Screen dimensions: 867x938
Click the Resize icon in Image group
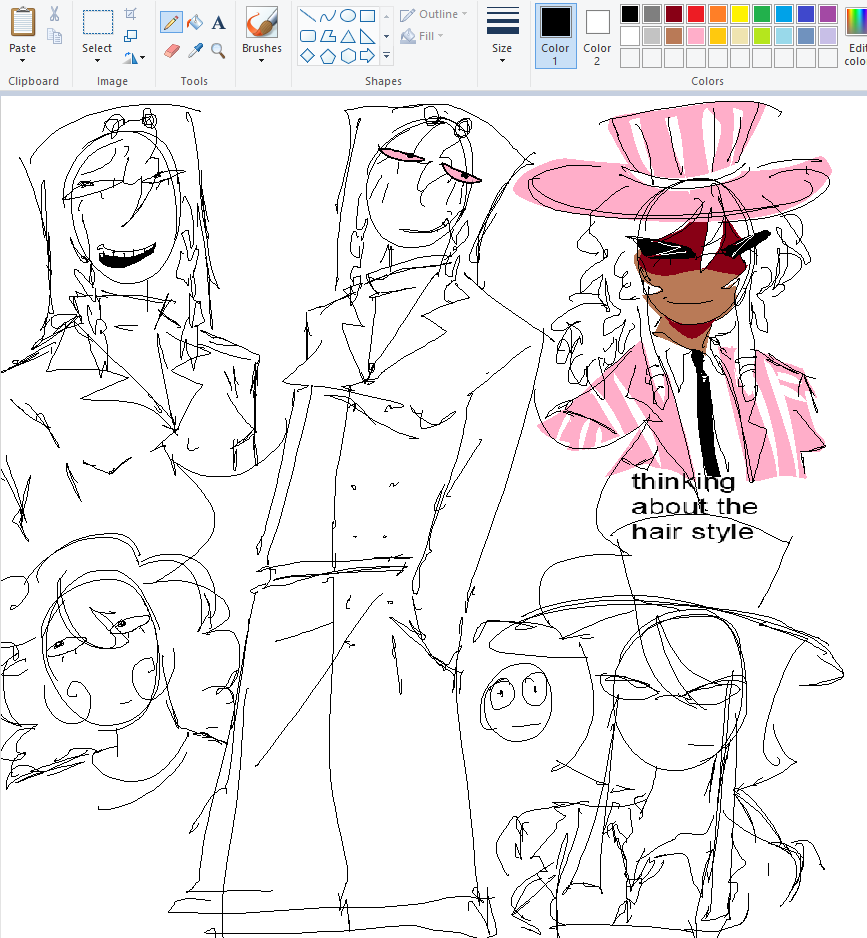coord(130,36)
